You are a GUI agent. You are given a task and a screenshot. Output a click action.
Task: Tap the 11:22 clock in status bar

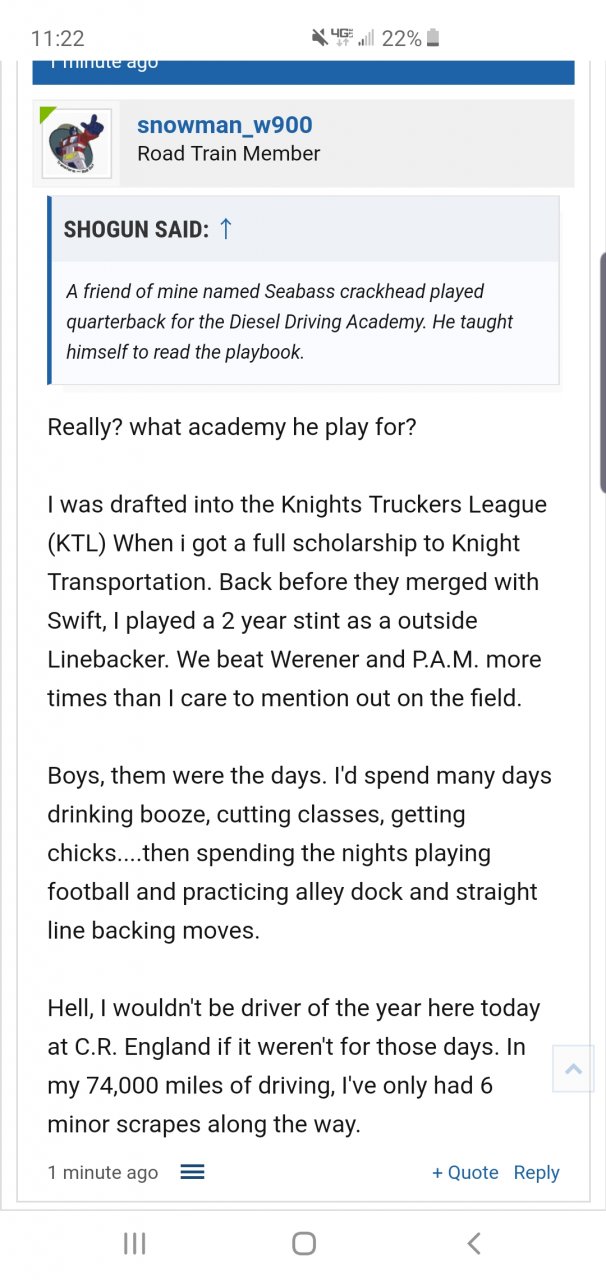click(58, 38)
